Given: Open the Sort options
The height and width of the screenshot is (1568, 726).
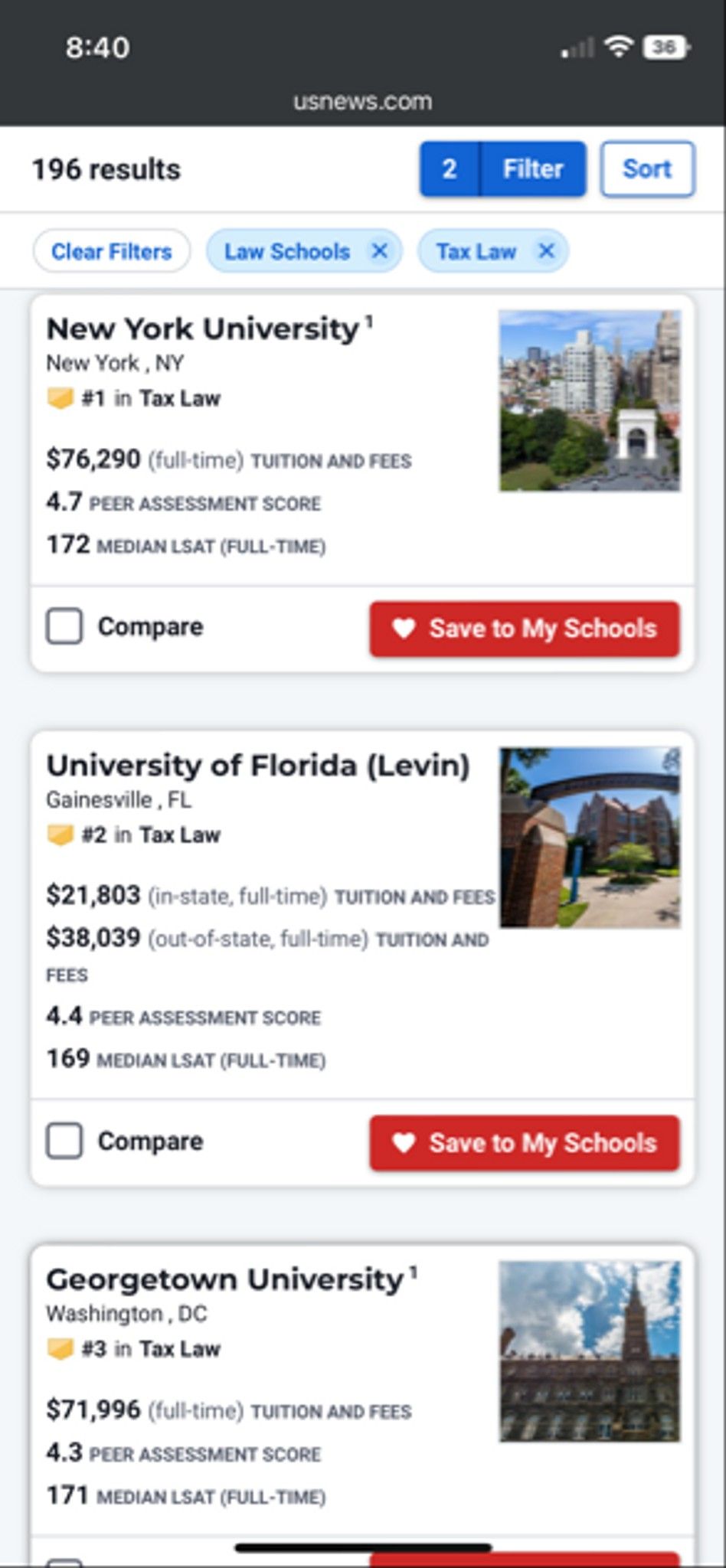Looking at the screenshot, I should pyautogui.click(x=647, y=168).
